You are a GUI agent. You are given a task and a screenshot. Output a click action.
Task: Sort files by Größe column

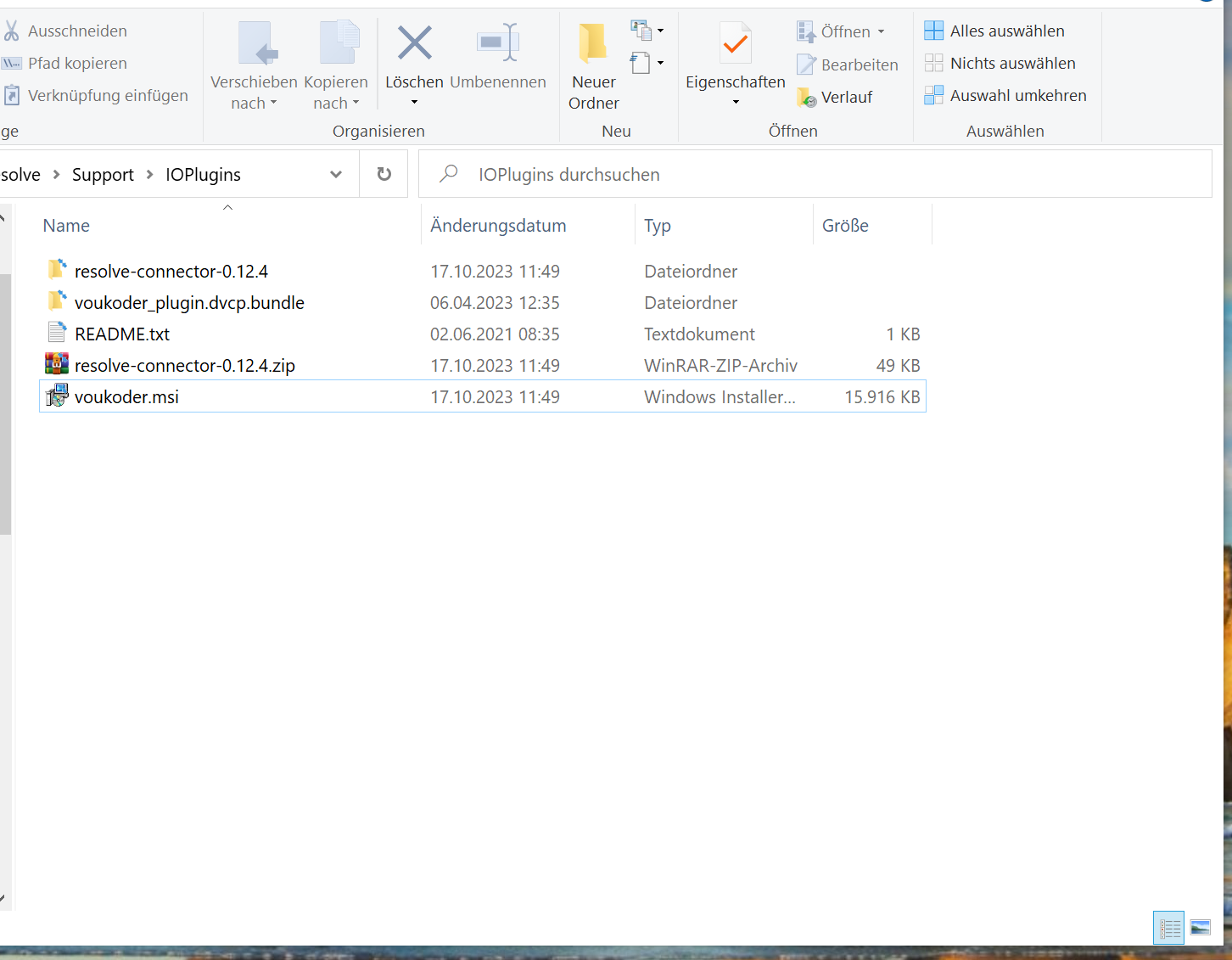pyautogui.click(x=845, y=226)
